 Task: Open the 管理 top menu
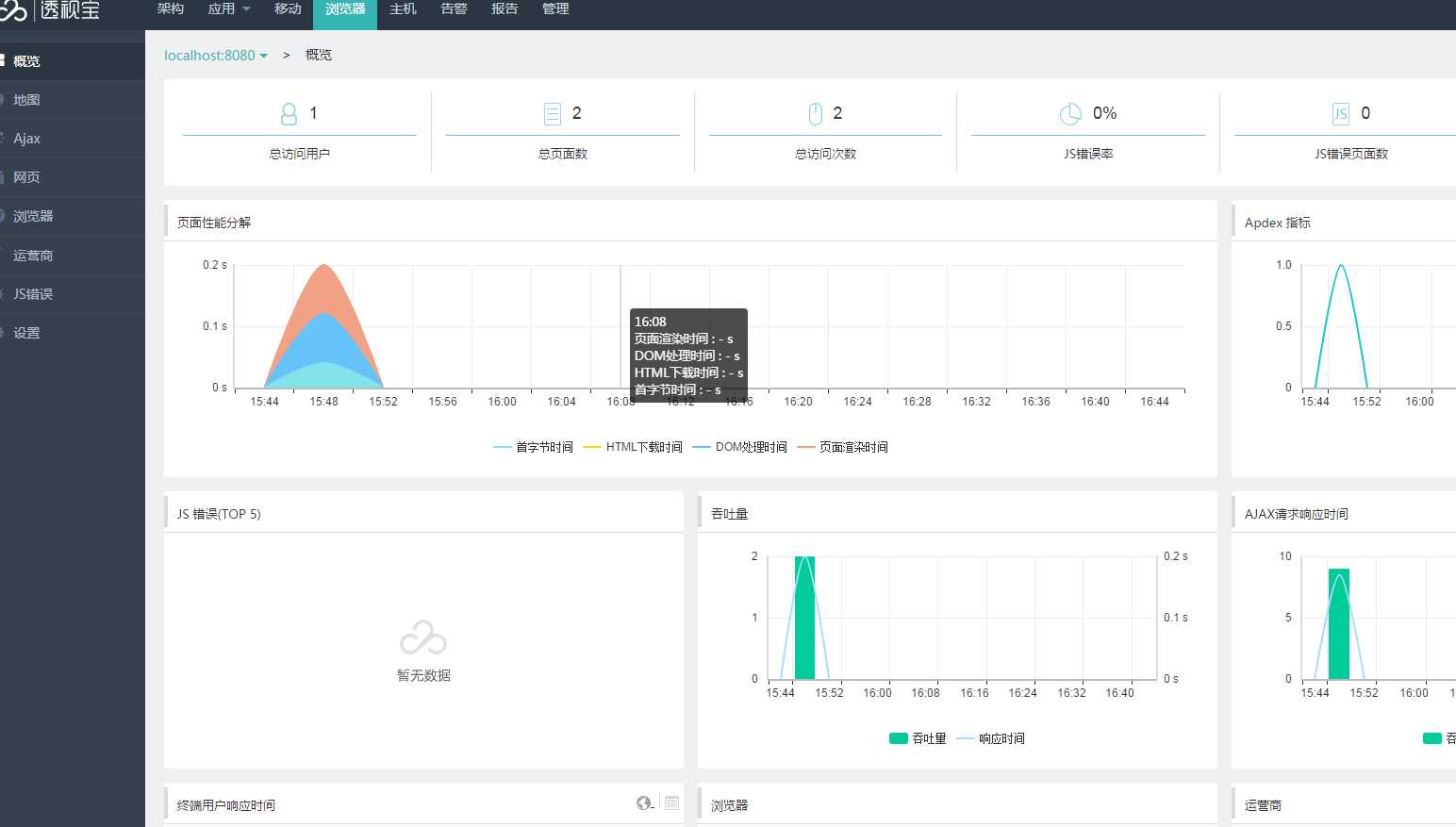pyautogui.click(x=555, y=8)
